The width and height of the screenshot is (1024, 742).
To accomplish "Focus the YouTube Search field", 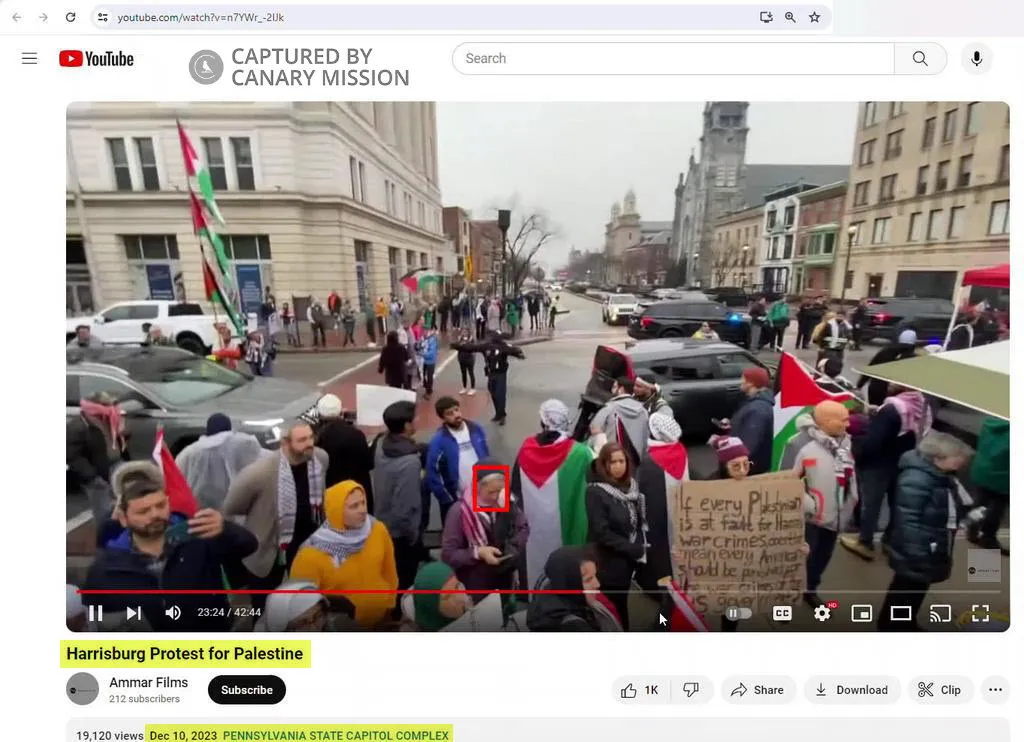I will tap(673, 58).
